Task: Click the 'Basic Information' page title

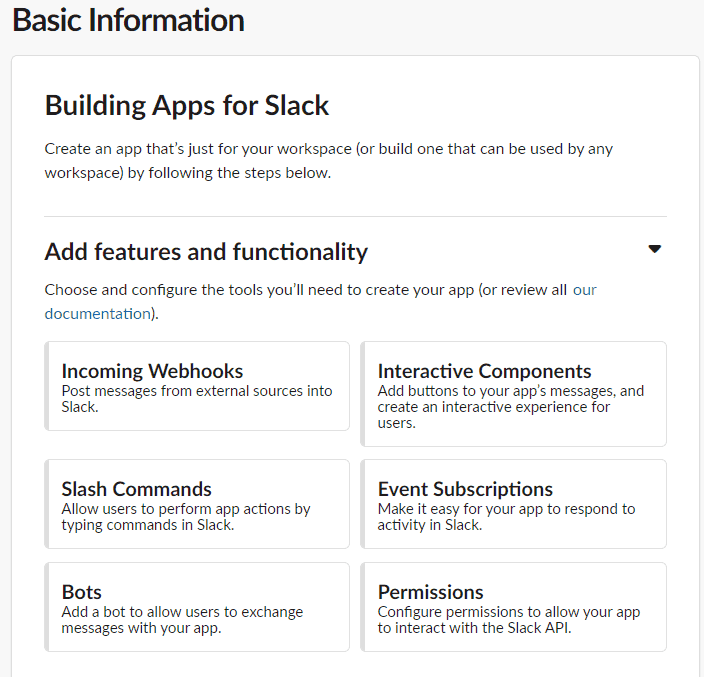Action: tap(128, 20)
